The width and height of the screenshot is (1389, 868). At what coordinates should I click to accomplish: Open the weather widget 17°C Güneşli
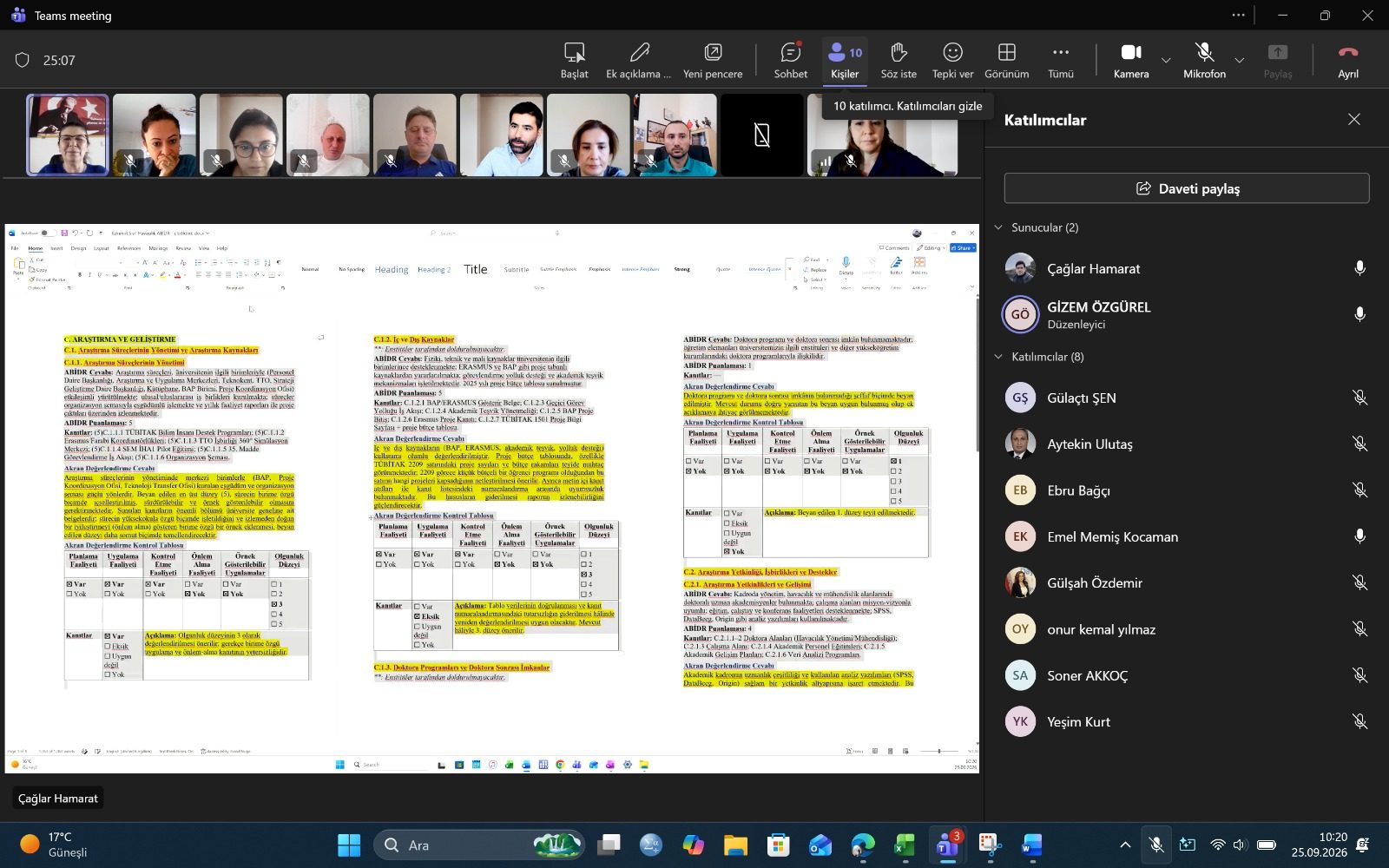click(54, 845)
